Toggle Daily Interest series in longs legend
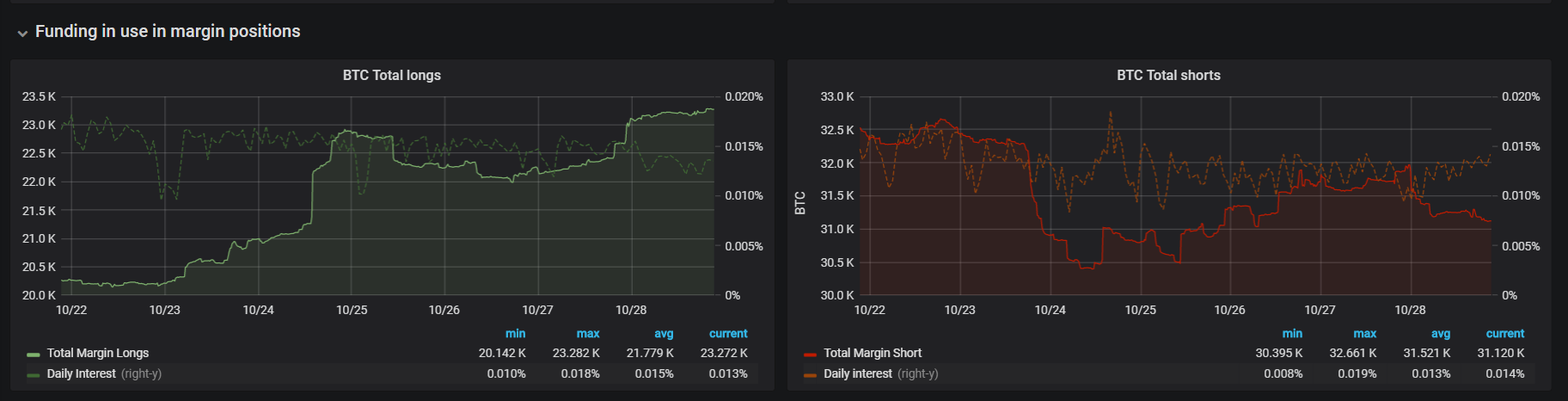 coord(81,373)
